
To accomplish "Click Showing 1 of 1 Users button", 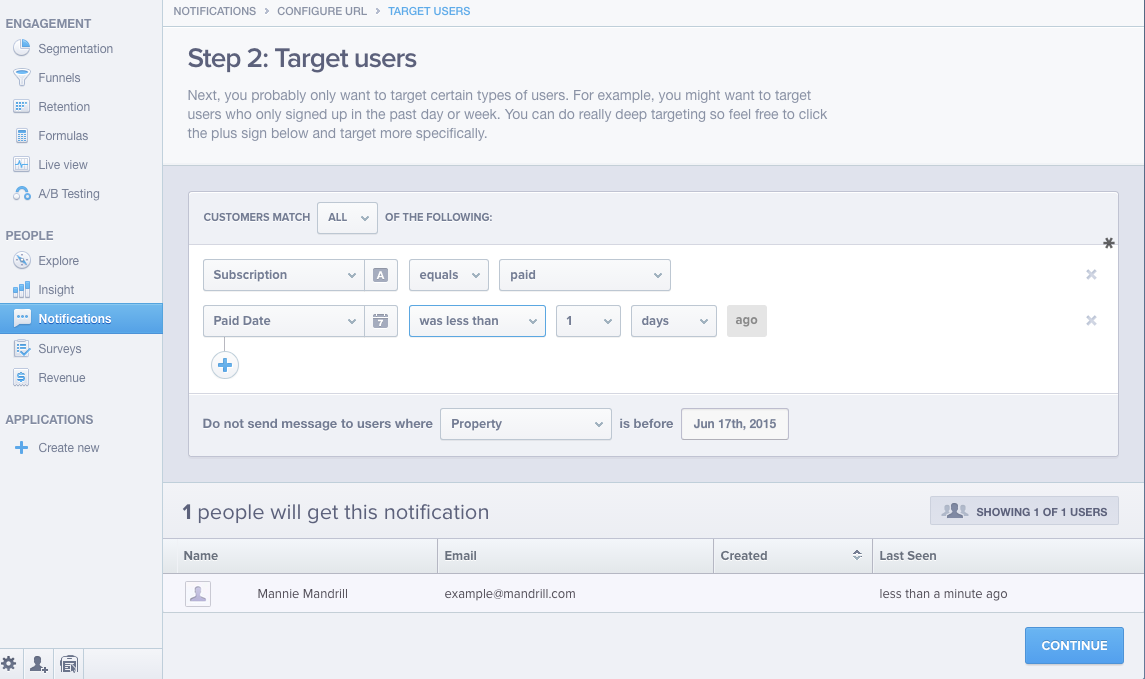I will [x=1024, y=511].
